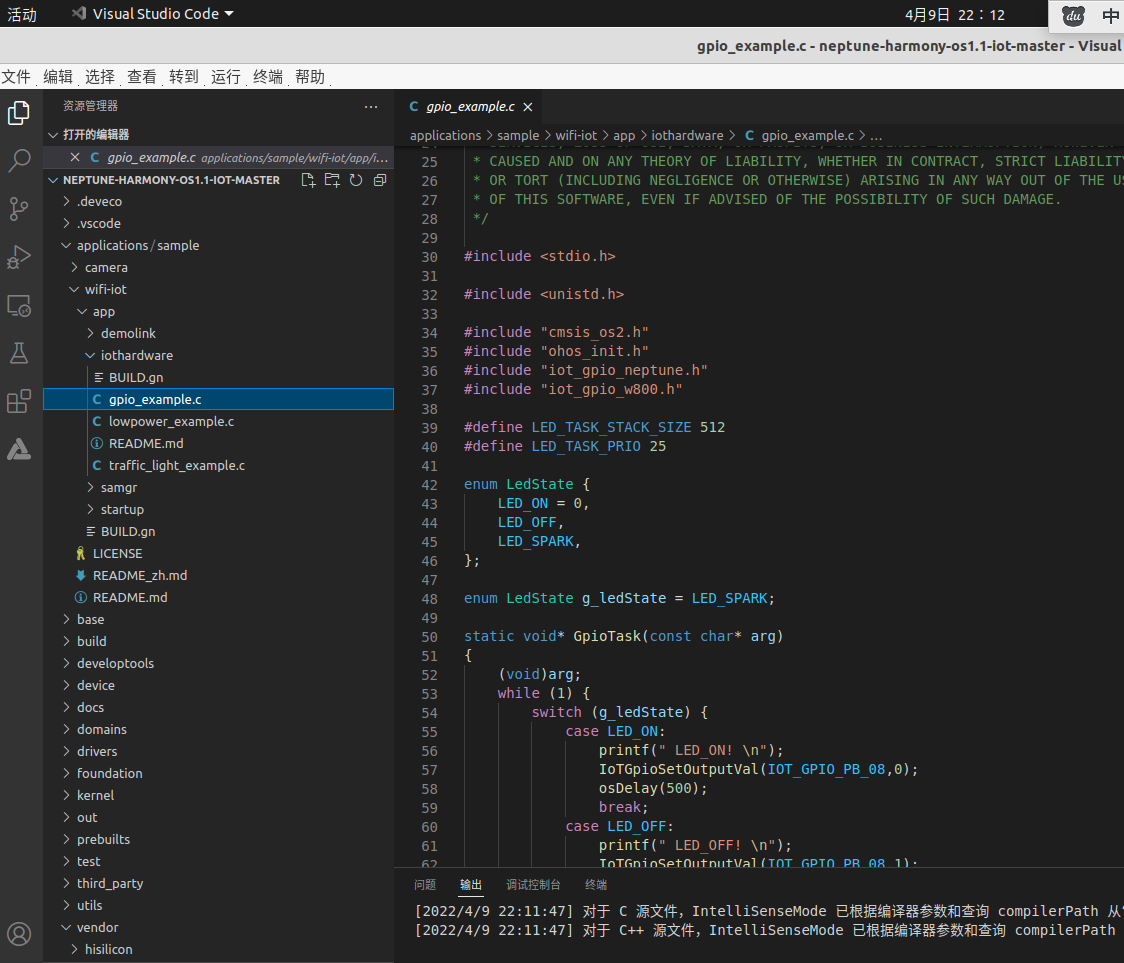Switch to the 问题 panel tab
This screenshot has height=963, width=1124.
click(425, 885)
